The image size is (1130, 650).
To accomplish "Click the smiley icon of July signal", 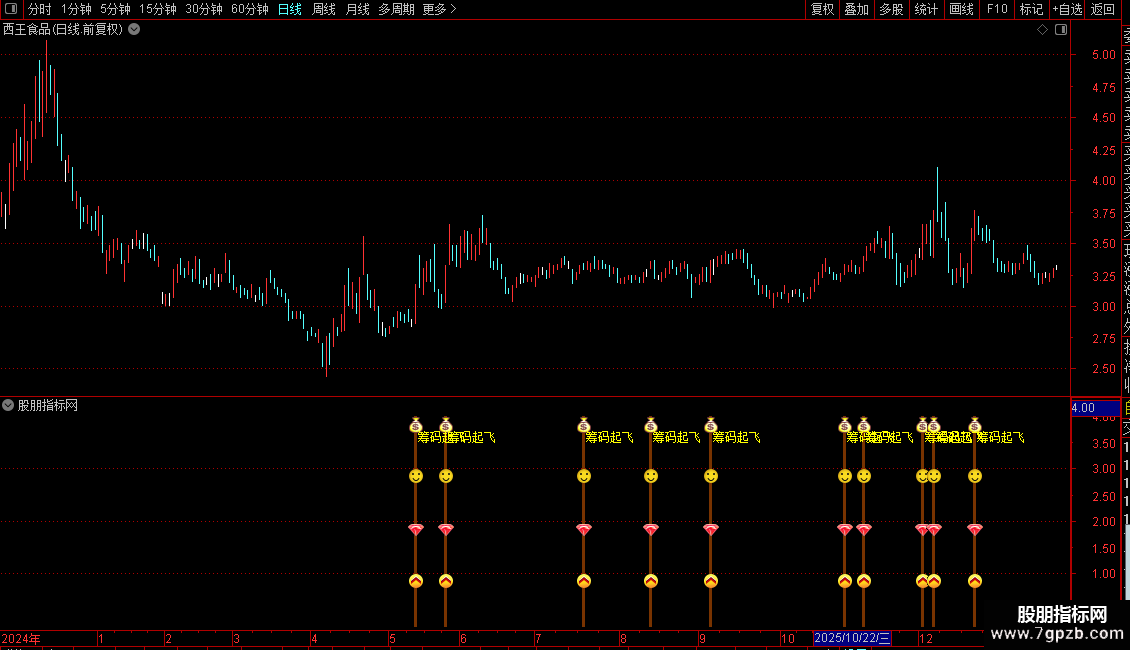I will click(584, 476).
